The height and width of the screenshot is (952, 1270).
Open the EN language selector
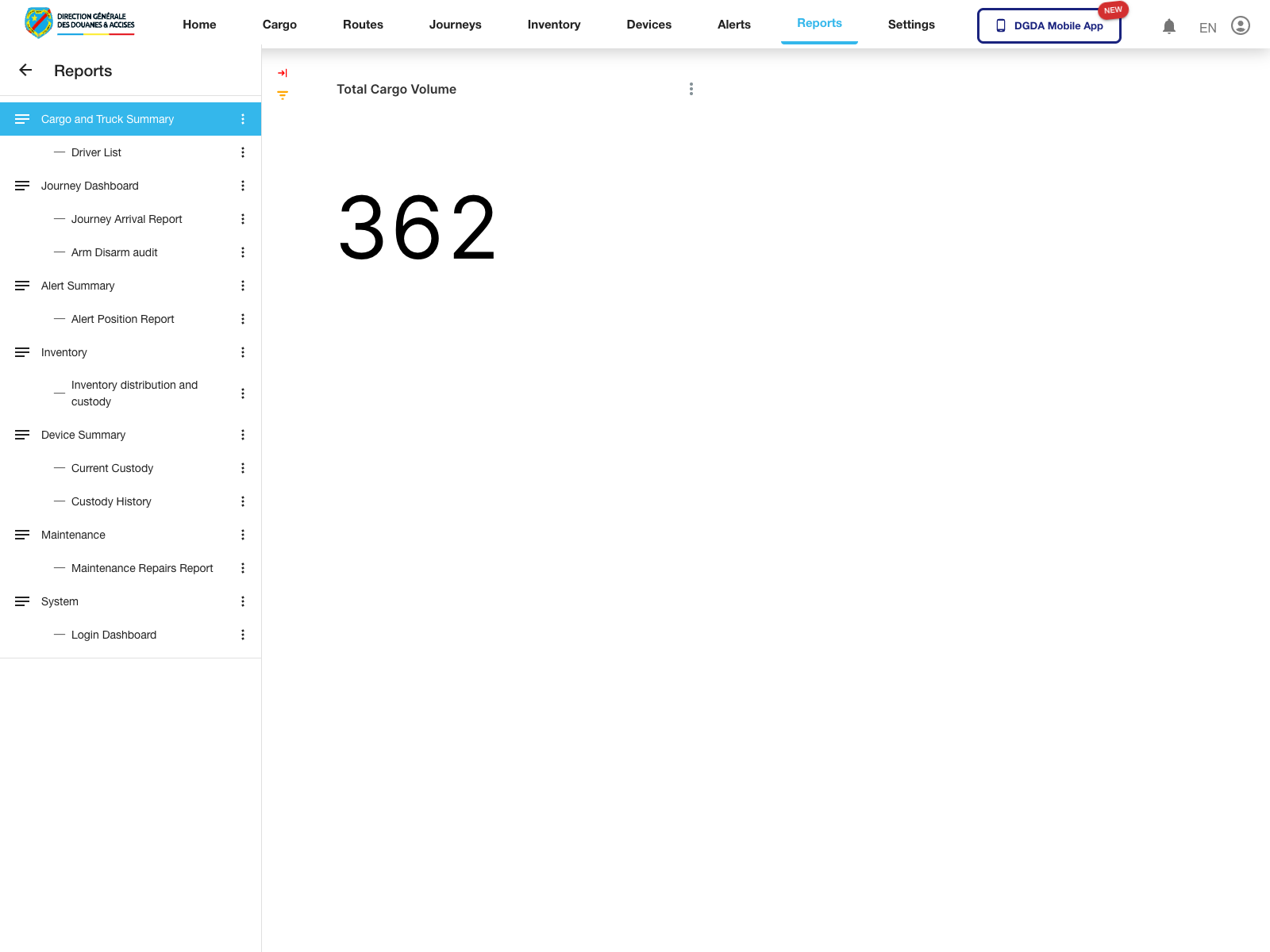pyautogui.click(x=1206, y=27)
